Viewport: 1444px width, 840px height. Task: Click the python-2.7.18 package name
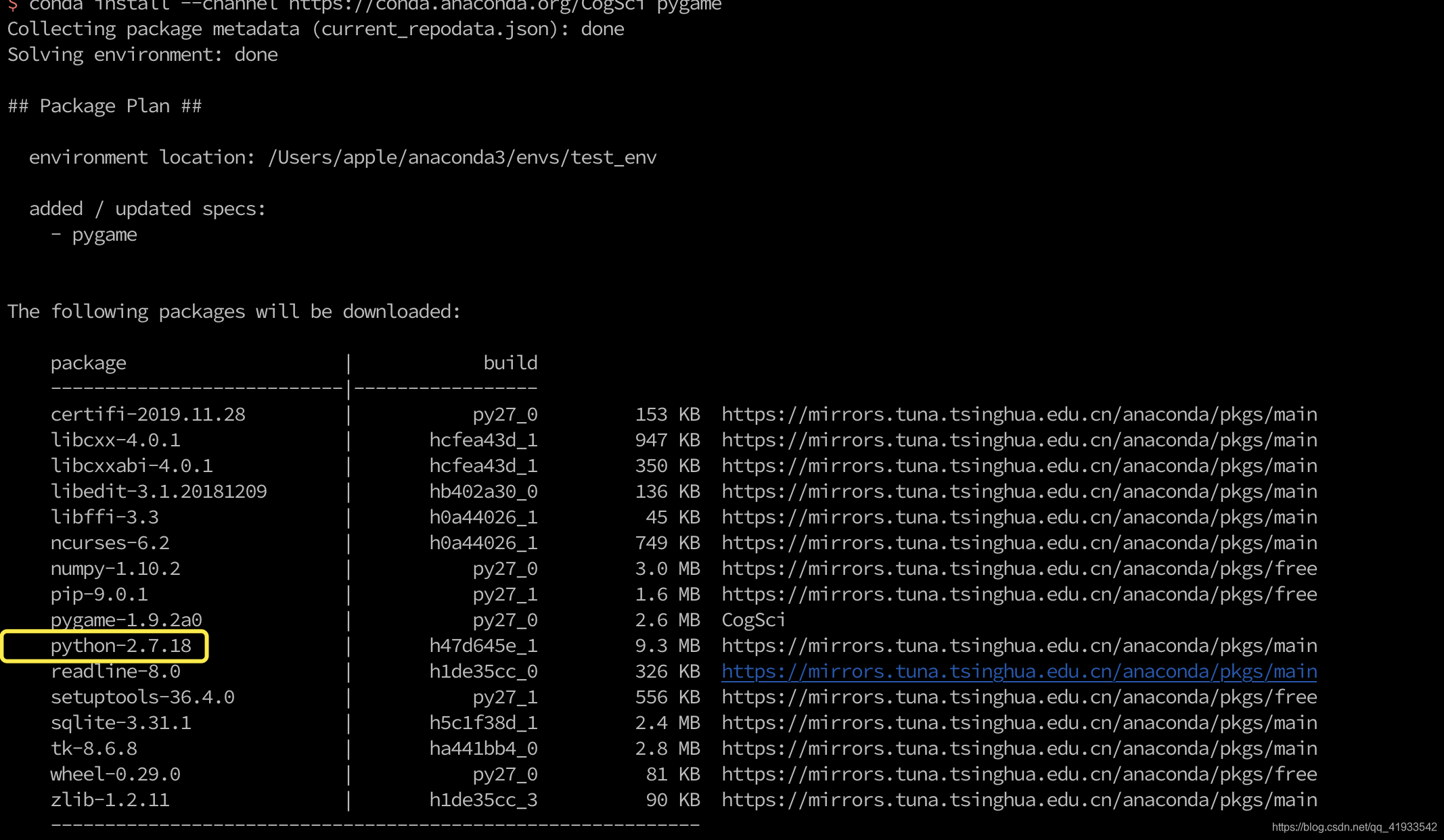click(121, 646)
